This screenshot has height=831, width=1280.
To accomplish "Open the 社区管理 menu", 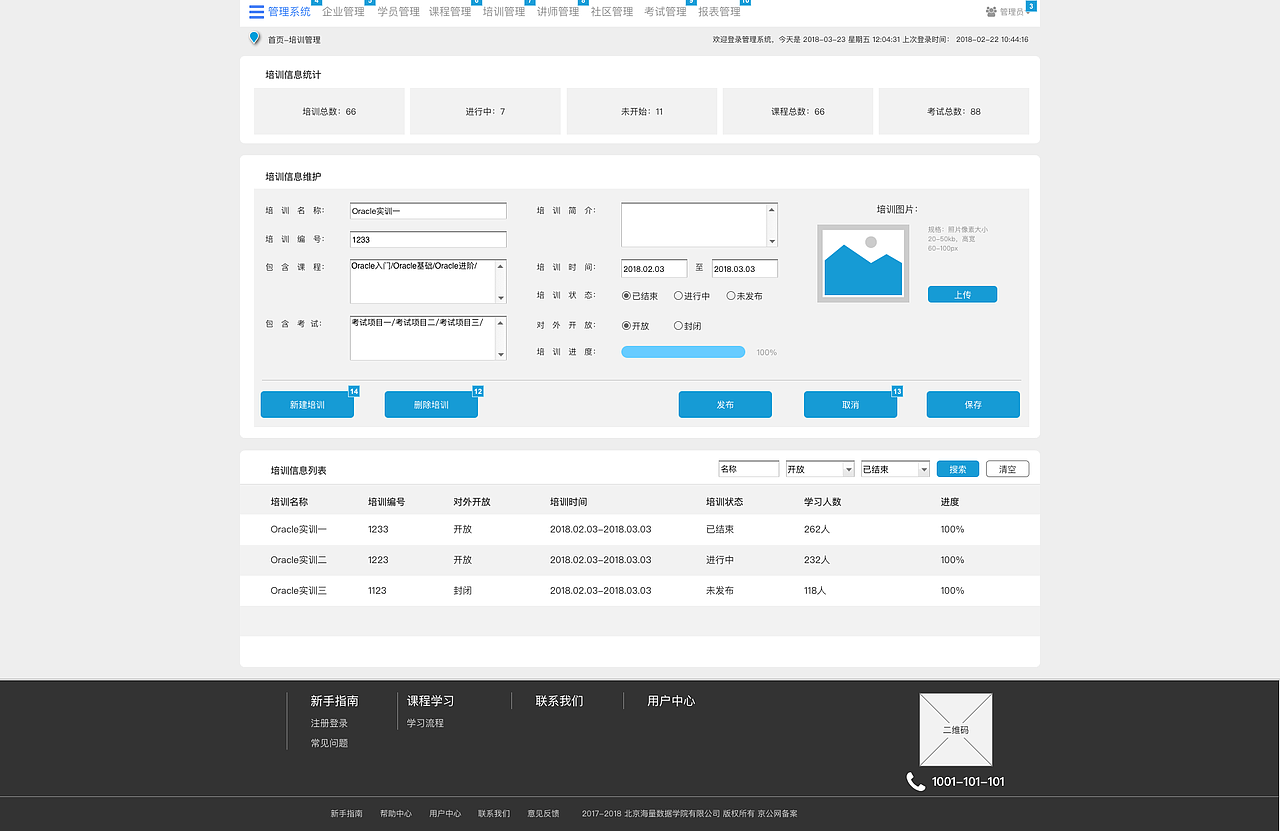I will pos(612,12).
